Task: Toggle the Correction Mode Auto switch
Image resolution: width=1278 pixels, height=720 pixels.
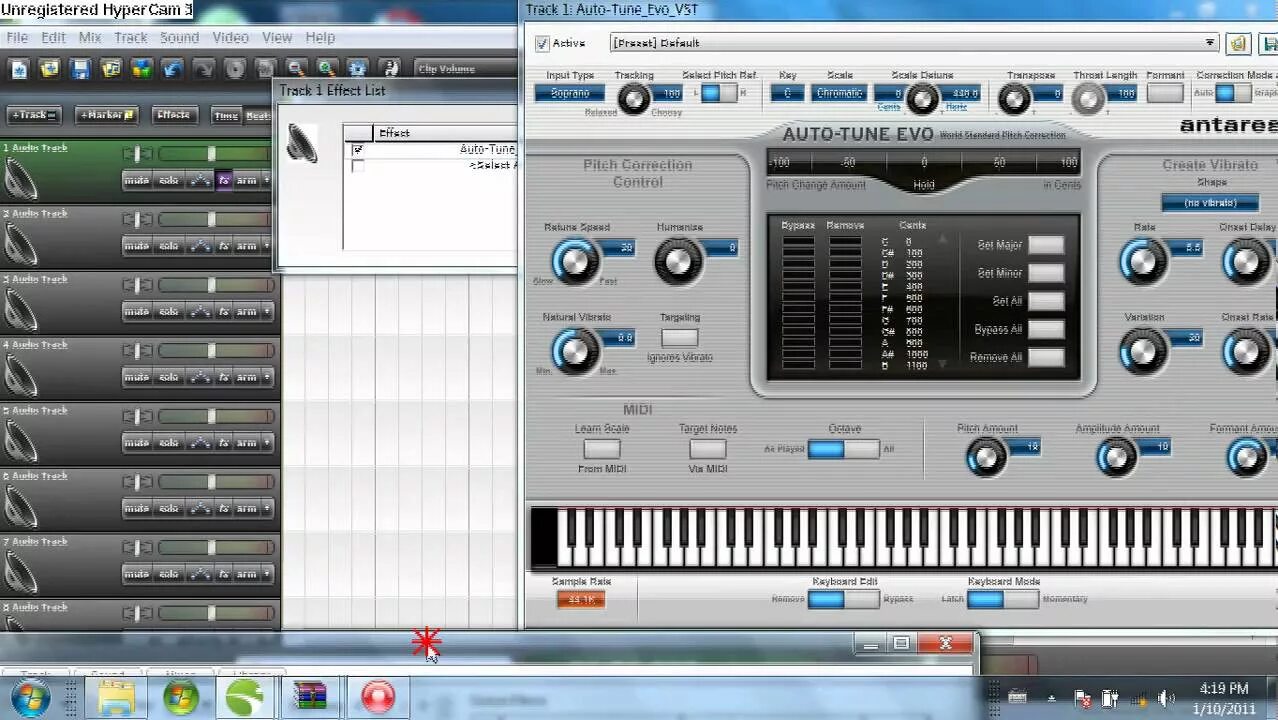Action: (1232, 93)
